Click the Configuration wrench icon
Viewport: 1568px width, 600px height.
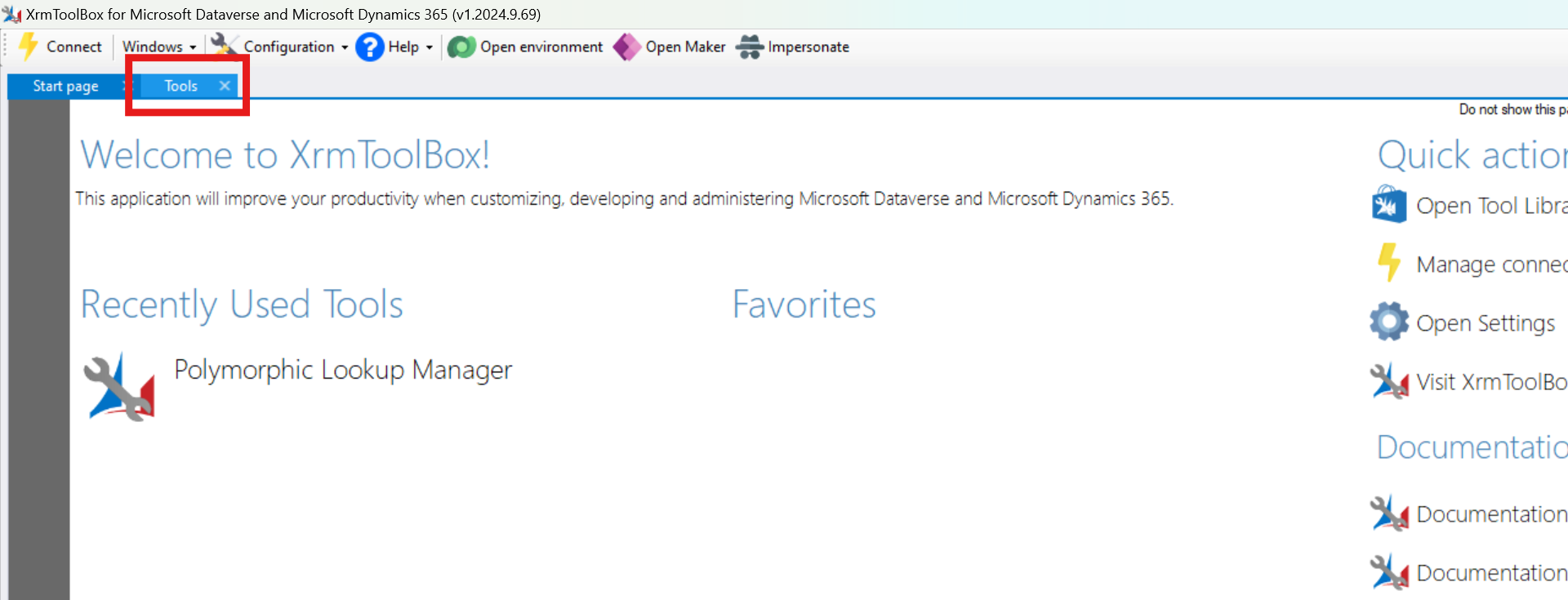[224, 45]
